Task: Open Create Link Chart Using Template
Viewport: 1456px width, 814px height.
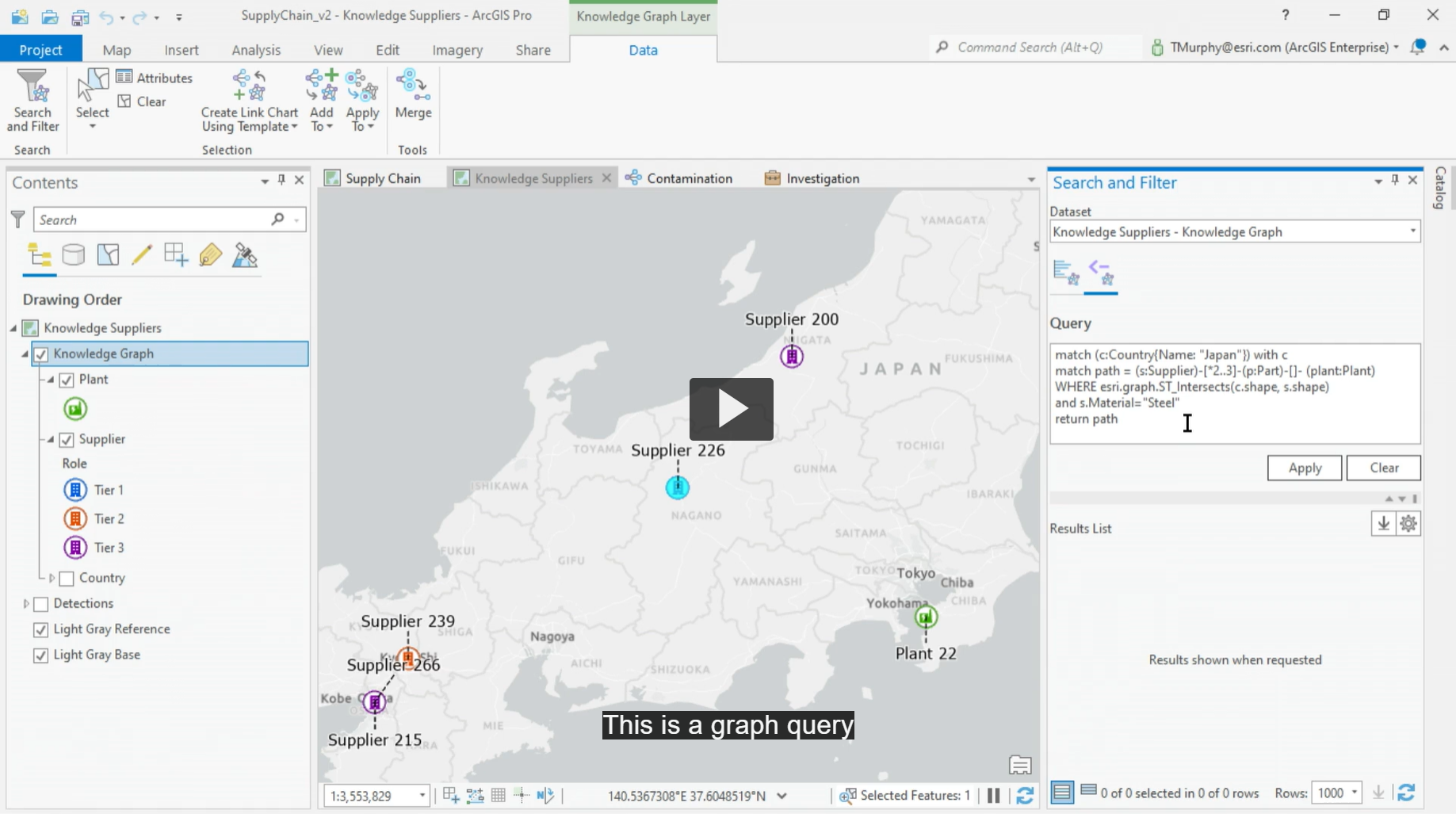Action: 249,101
